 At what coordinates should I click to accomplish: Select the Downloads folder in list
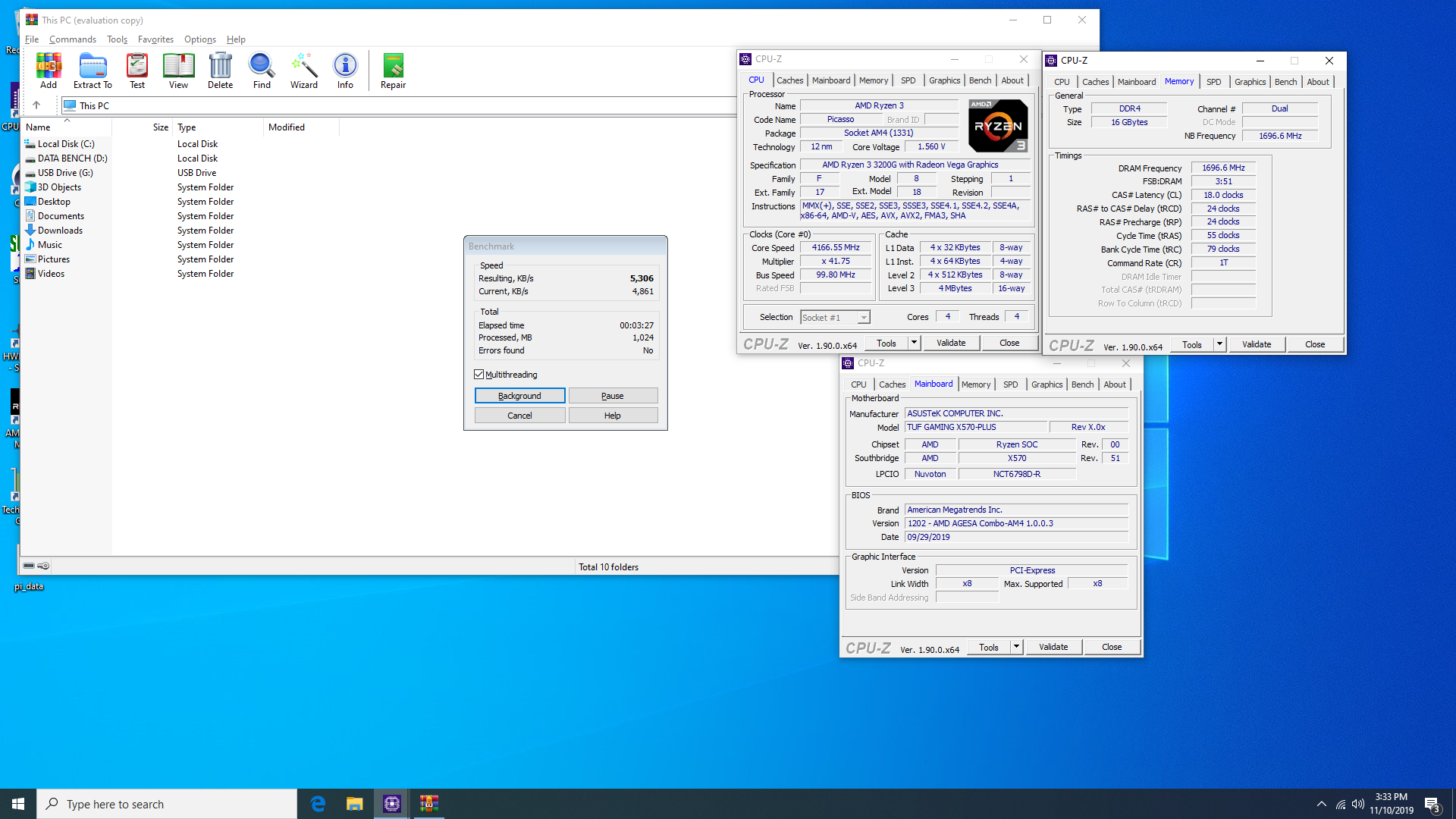click(x=60, y=231)
